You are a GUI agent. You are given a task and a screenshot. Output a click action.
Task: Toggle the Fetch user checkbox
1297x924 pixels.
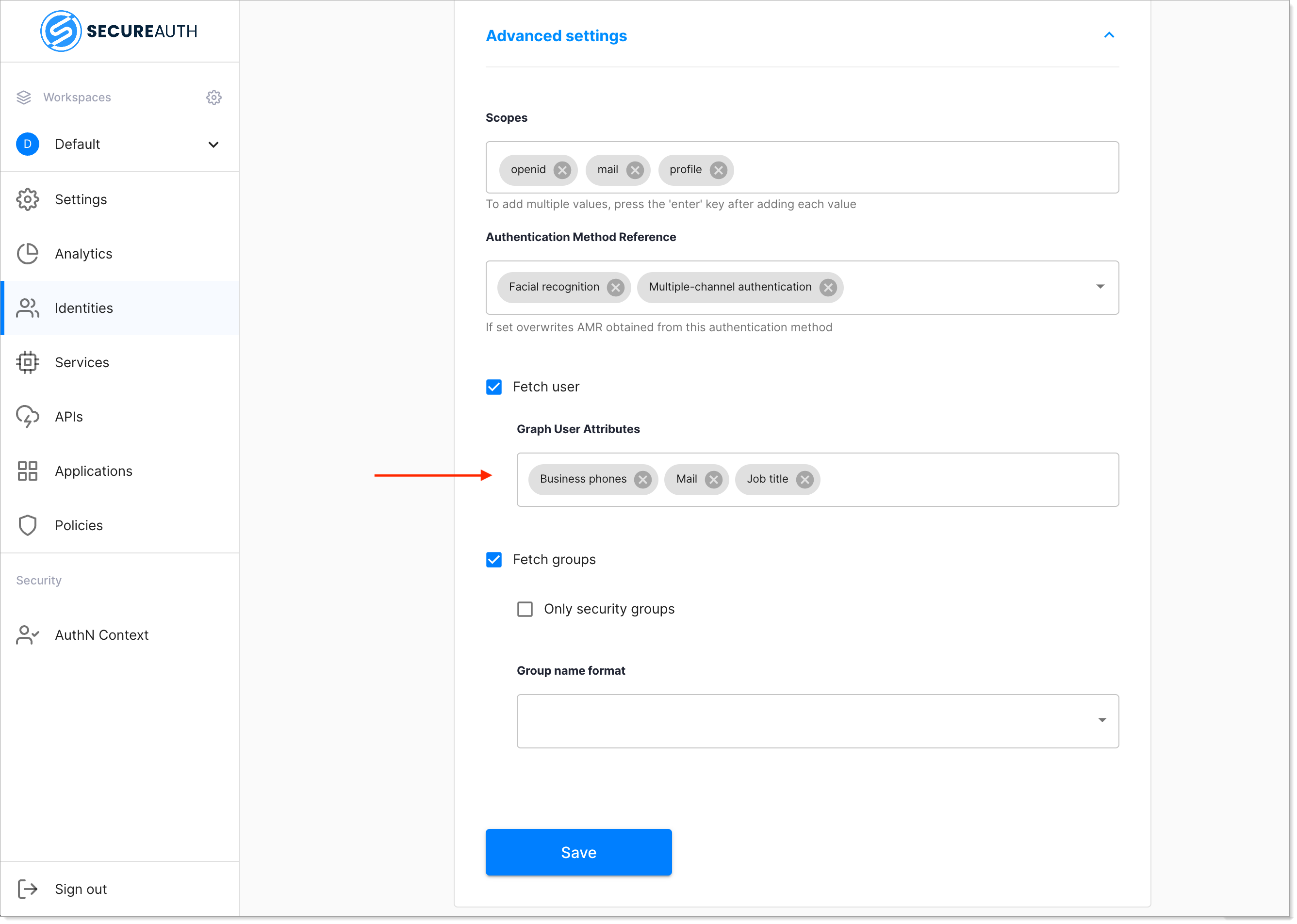coord(494,386)
